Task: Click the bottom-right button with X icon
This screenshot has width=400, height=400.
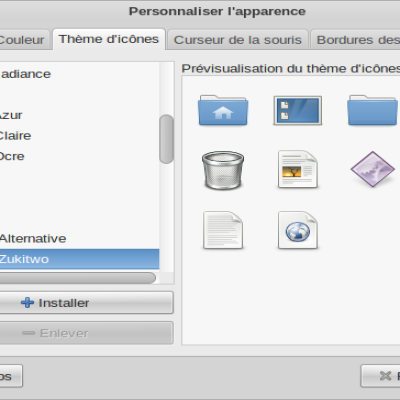Action: pyautogui.click(x=380, y=376)
